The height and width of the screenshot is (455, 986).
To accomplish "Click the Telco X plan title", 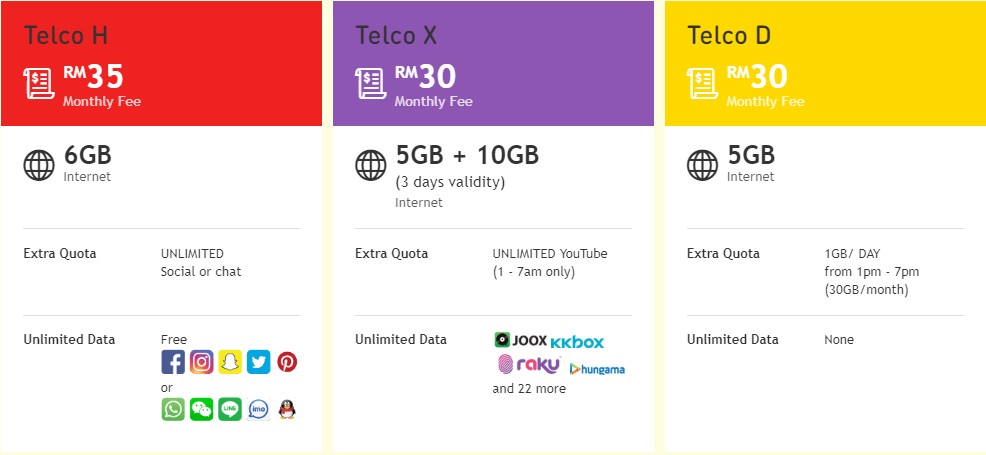I will click(x=396, y=35).
